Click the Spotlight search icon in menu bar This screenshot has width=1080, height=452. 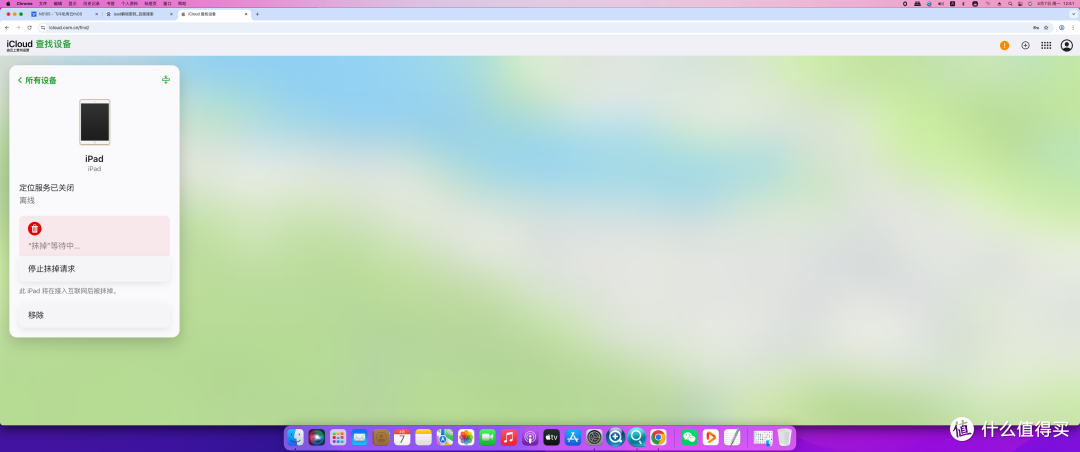(x=1010, y=3)
